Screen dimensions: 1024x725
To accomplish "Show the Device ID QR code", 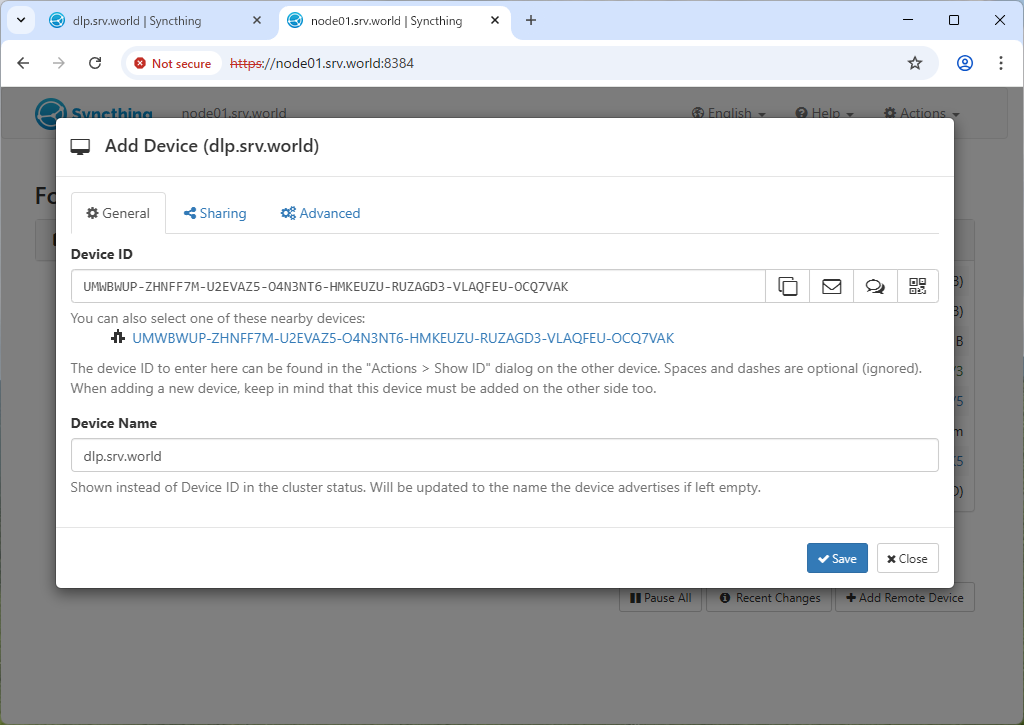I will coord(918,286).
